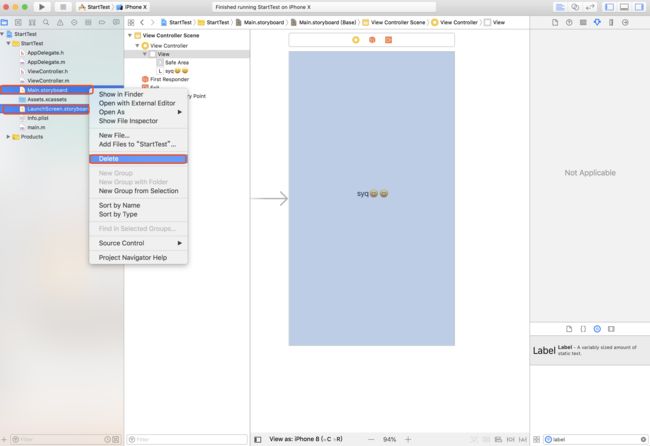Collapse the StartTest group folder

click(x=8, y=43)
